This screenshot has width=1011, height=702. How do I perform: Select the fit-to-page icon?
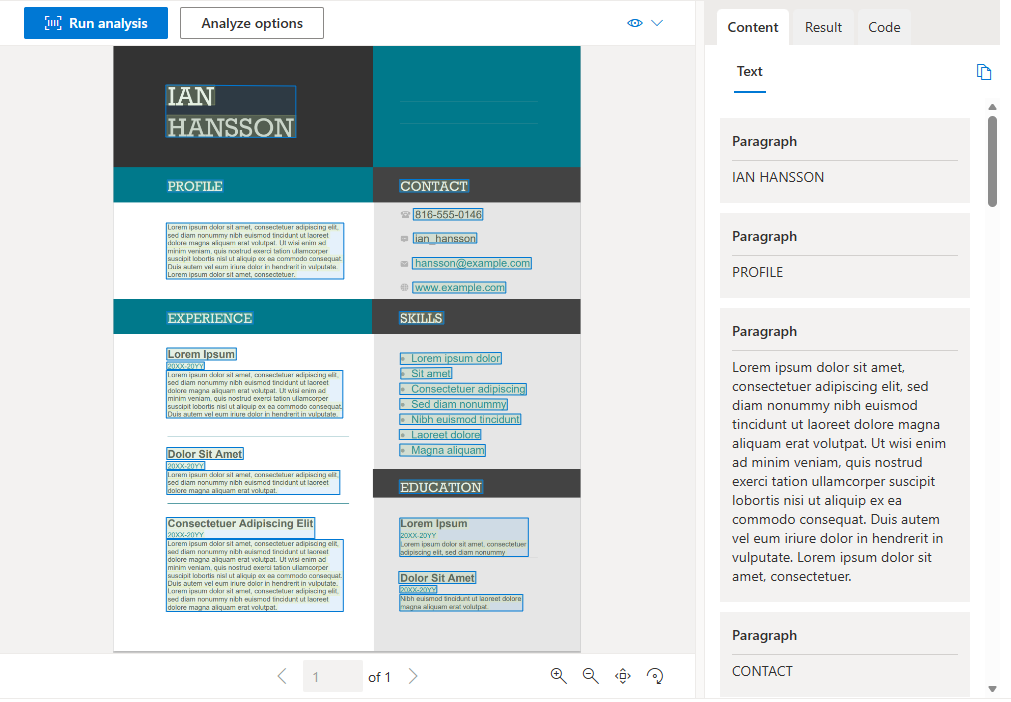(x=622, y=676)
